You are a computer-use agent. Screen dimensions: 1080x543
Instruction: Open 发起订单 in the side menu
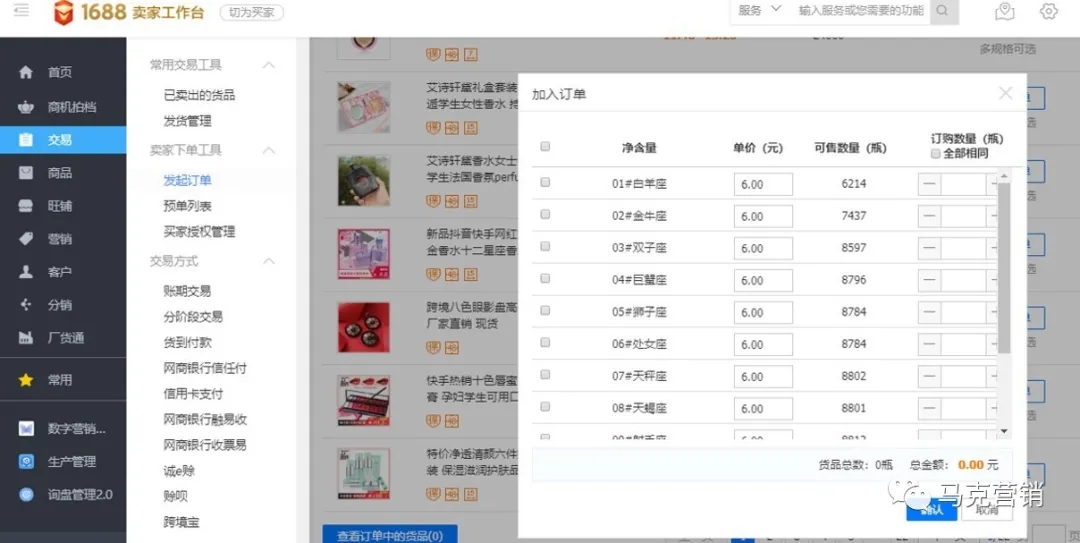click(187, 181)
